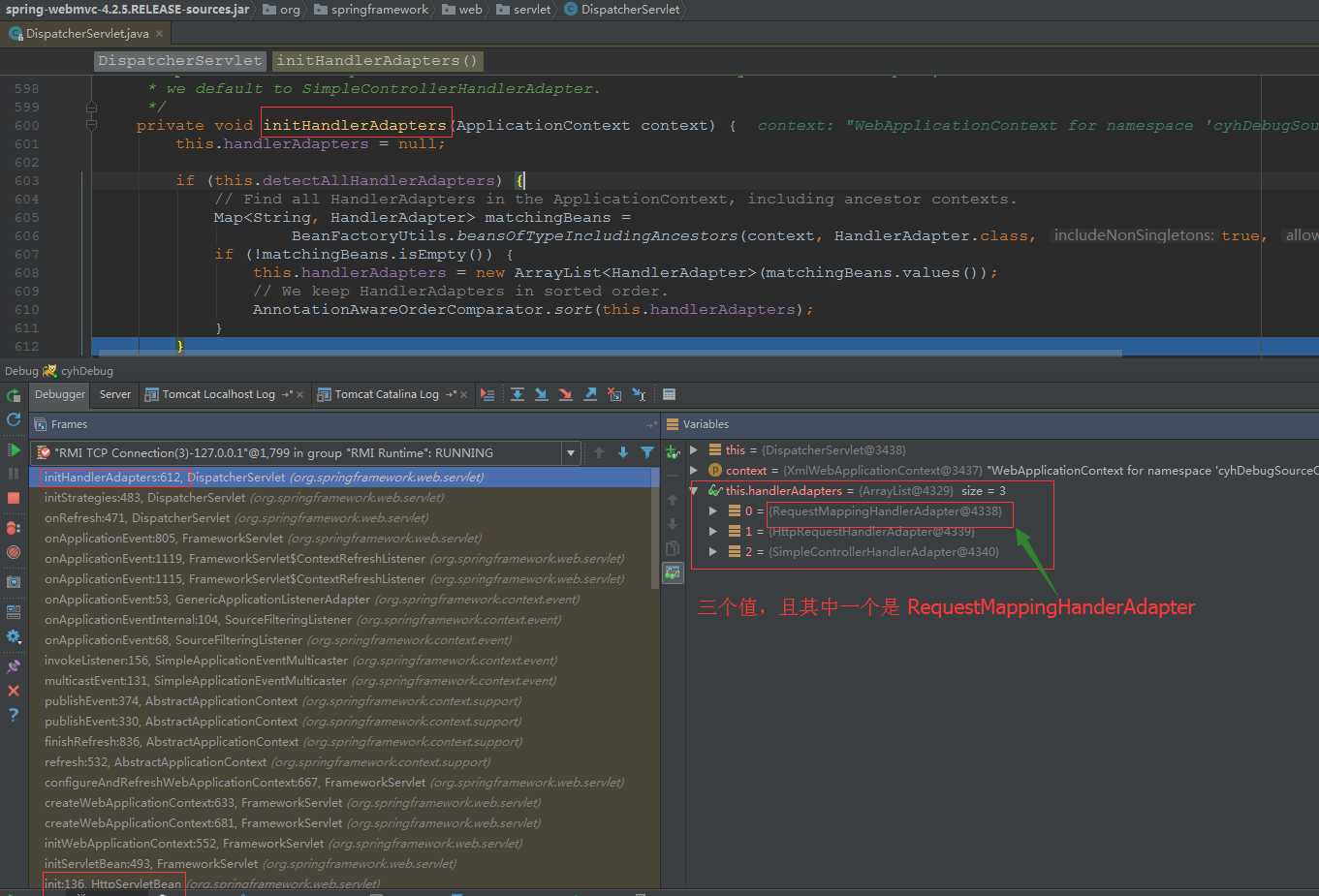
Task: Click spring-webmvc sources jar breadcrumb
Action: pyautogui.click(x=127, y=9)
